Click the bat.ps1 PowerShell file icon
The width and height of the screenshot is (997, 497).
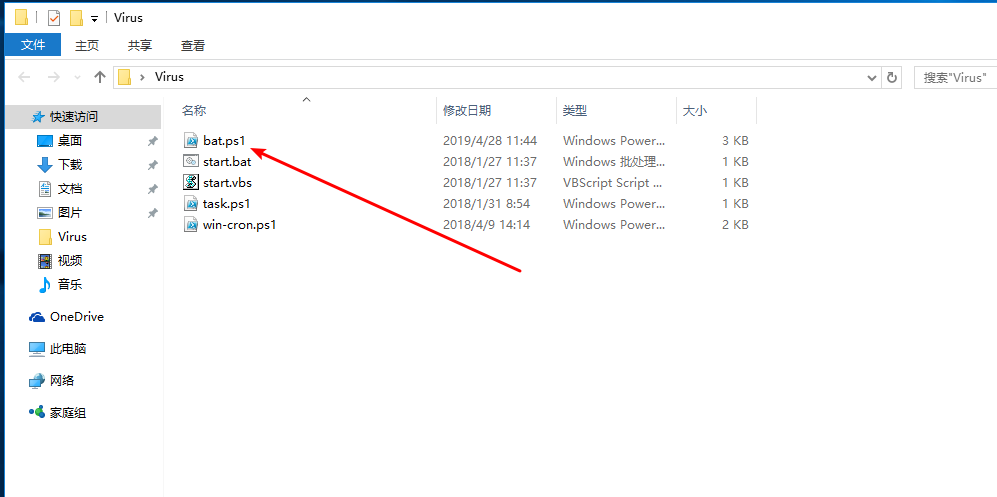point(191,140)
